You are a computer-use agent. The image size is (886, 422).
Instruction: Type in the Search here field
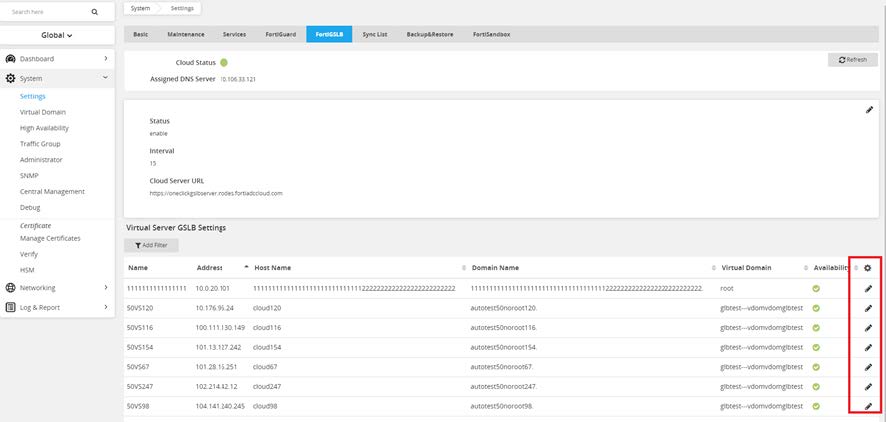tap(45, 12)
